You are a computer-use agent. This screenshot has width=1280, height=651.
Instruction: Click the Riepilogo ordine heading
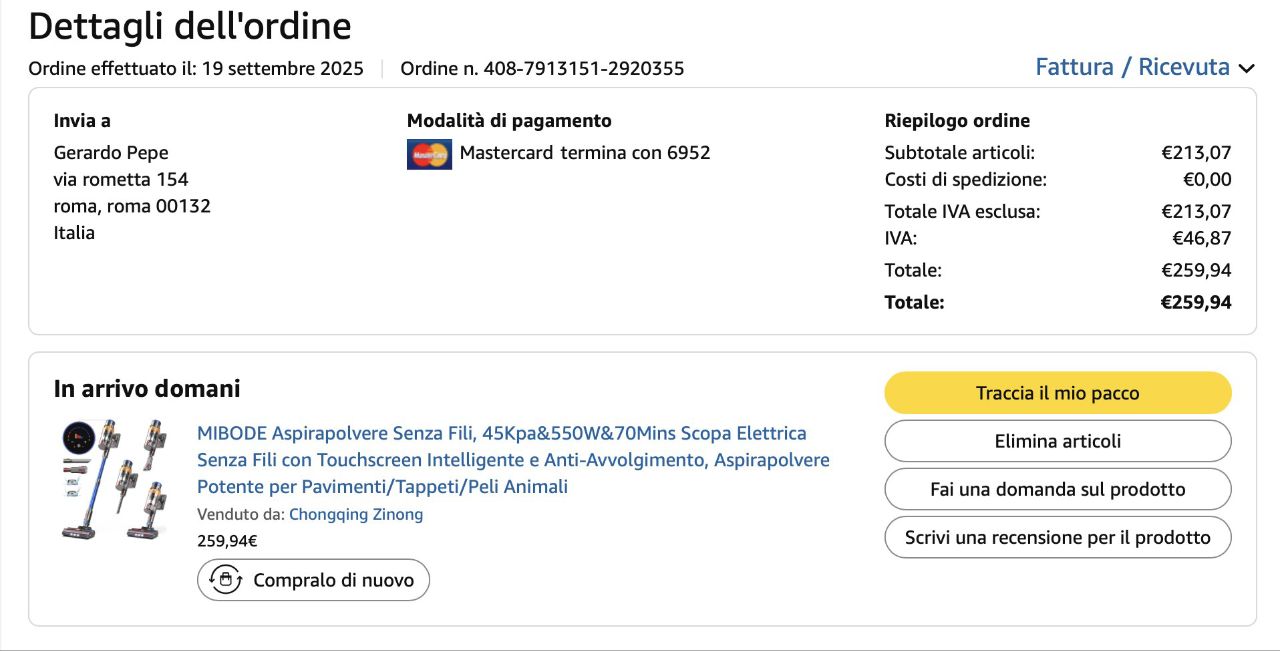[957, 121]
